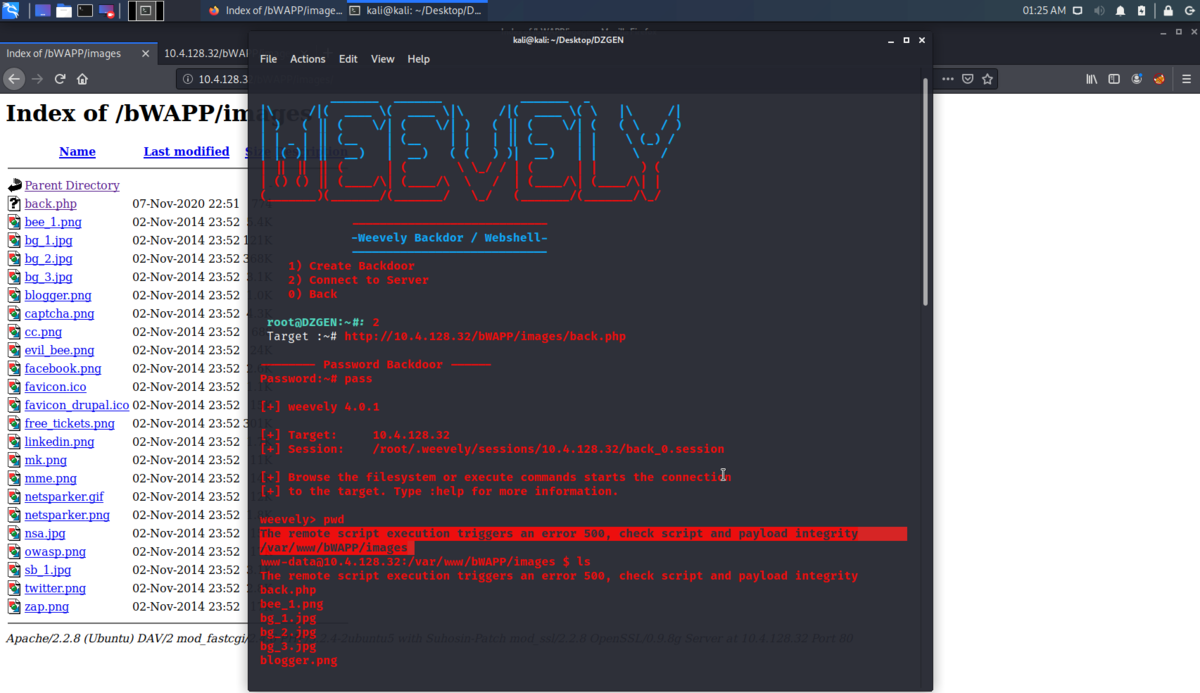
Task: Bookmark this page with star icon
Action: click(x=988, y=79)
